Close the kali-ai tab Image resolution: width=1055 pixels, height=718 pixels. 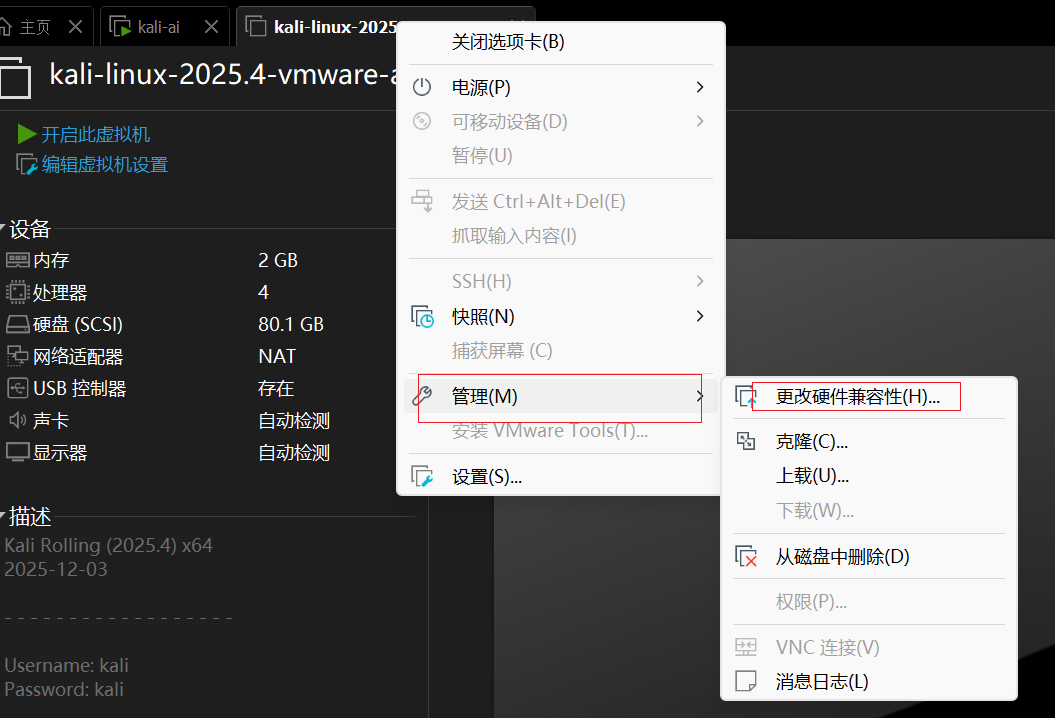tap(211, 27)
